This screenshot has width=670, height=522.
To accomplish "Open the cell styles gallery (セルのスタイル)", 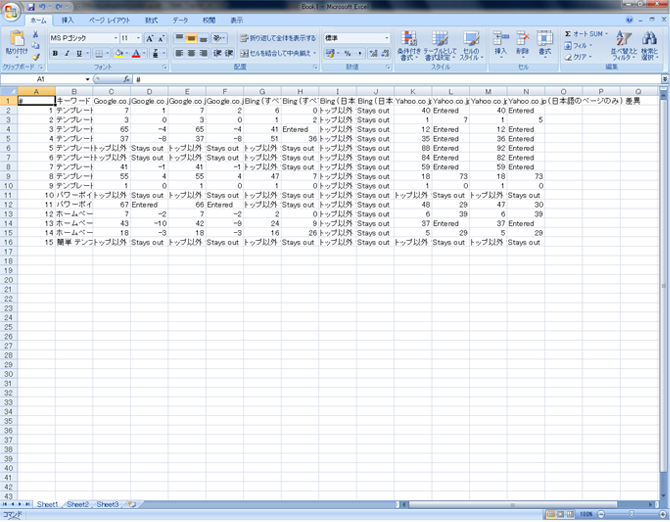I will (x=471, y=45).
